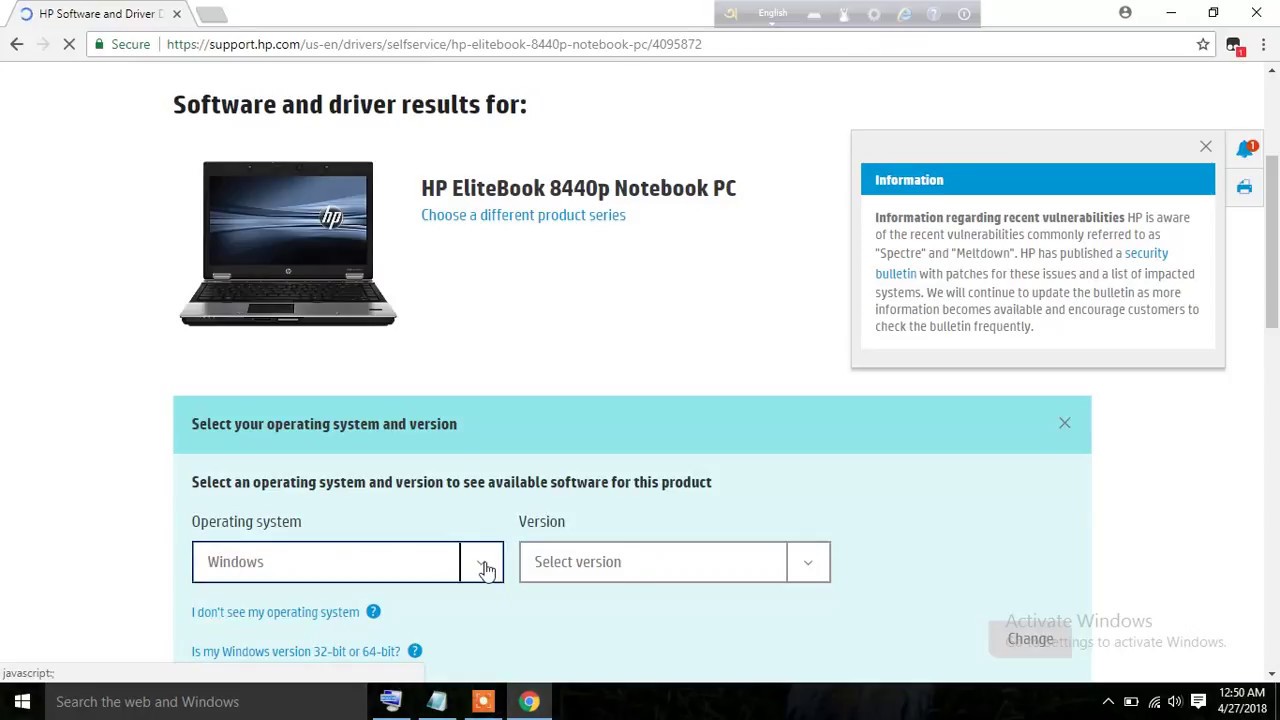Screen dimensions: 1280x720
Task: Click the leftmost logo in overlay toolbar
Action: pos(731,14)
